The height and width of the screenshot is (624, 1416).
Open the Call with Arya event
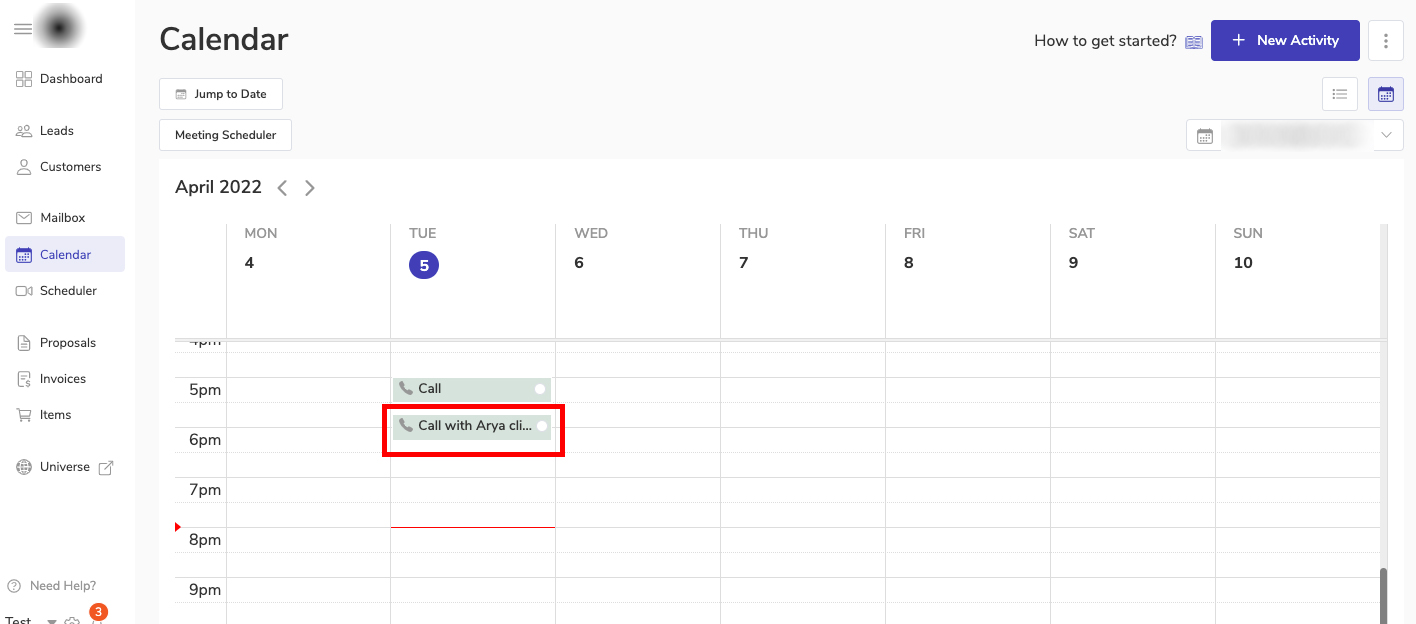465,426
